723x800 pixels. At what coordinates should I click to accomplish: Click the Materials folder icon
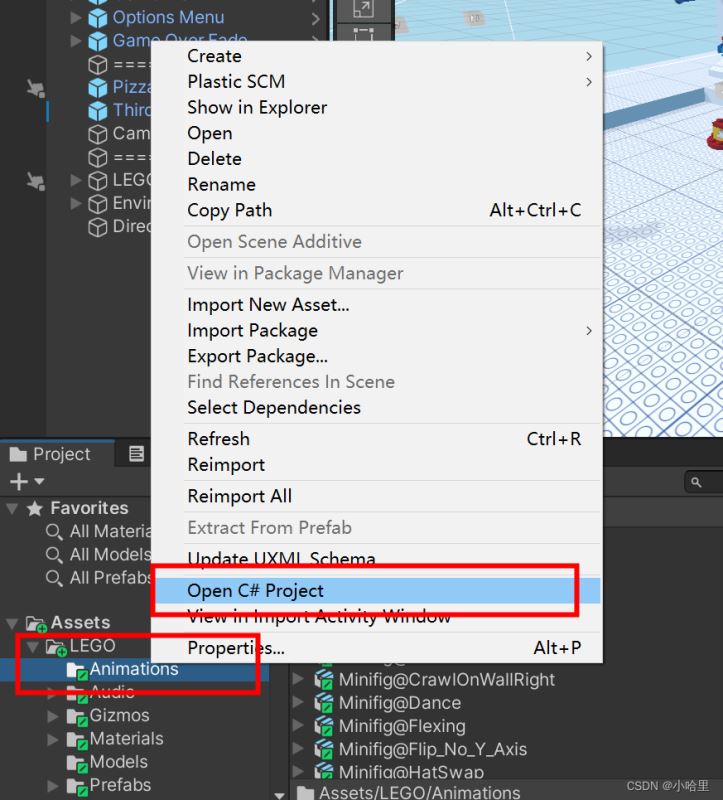[x=77, y=739]
